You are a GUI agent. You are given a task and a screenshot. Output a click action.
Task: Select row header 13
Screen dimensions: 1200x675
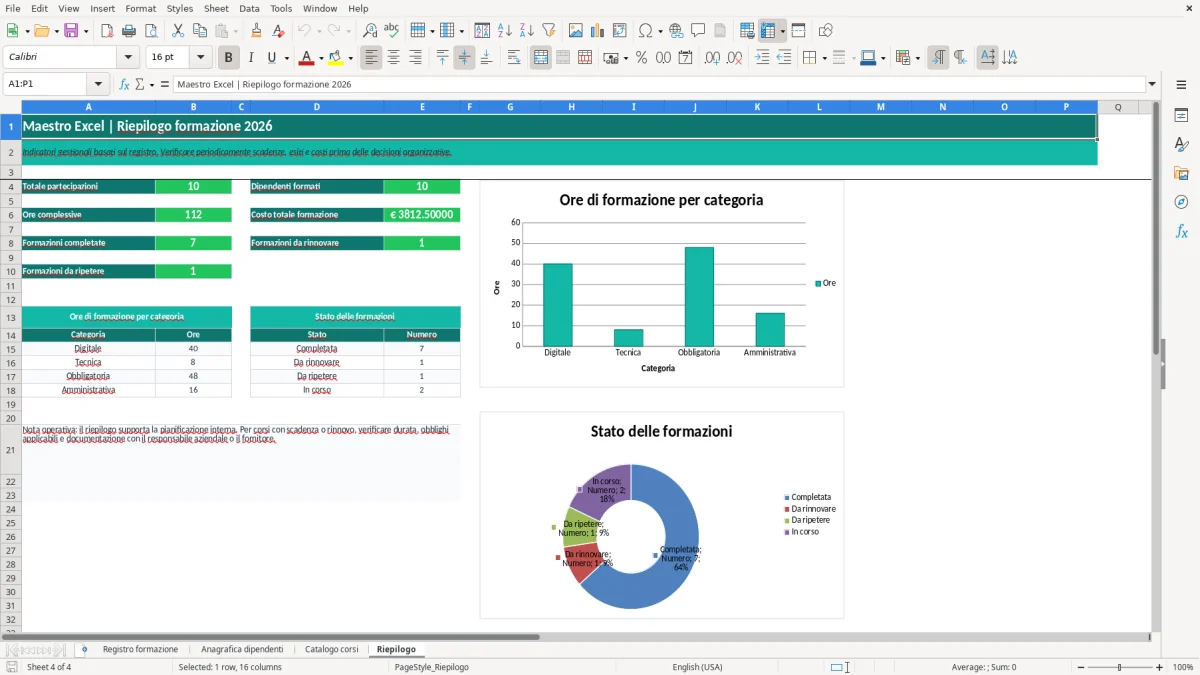coord(10,317)
